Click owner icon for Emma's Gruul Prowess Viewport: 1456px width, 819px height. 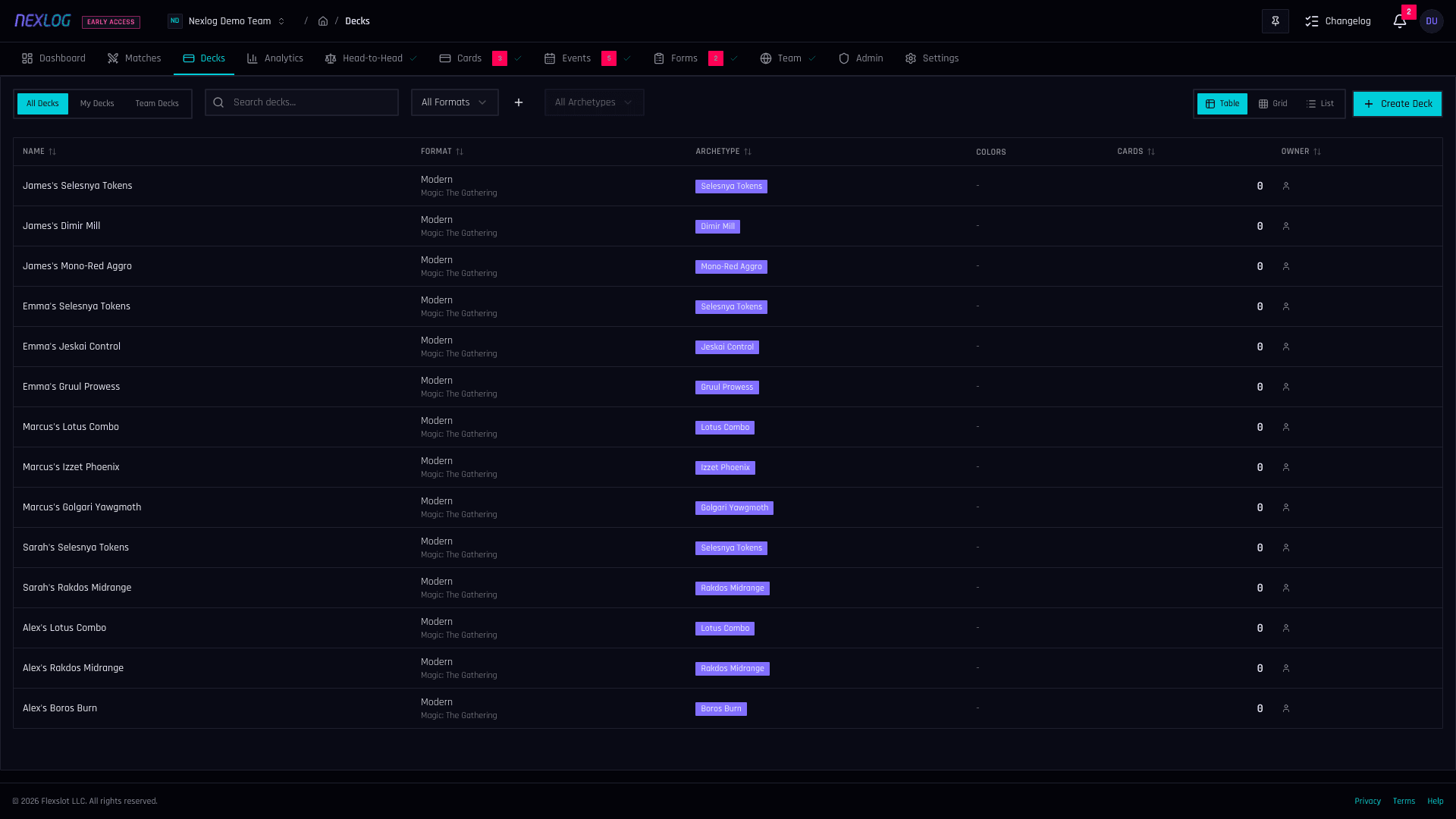click(1286, 387)
